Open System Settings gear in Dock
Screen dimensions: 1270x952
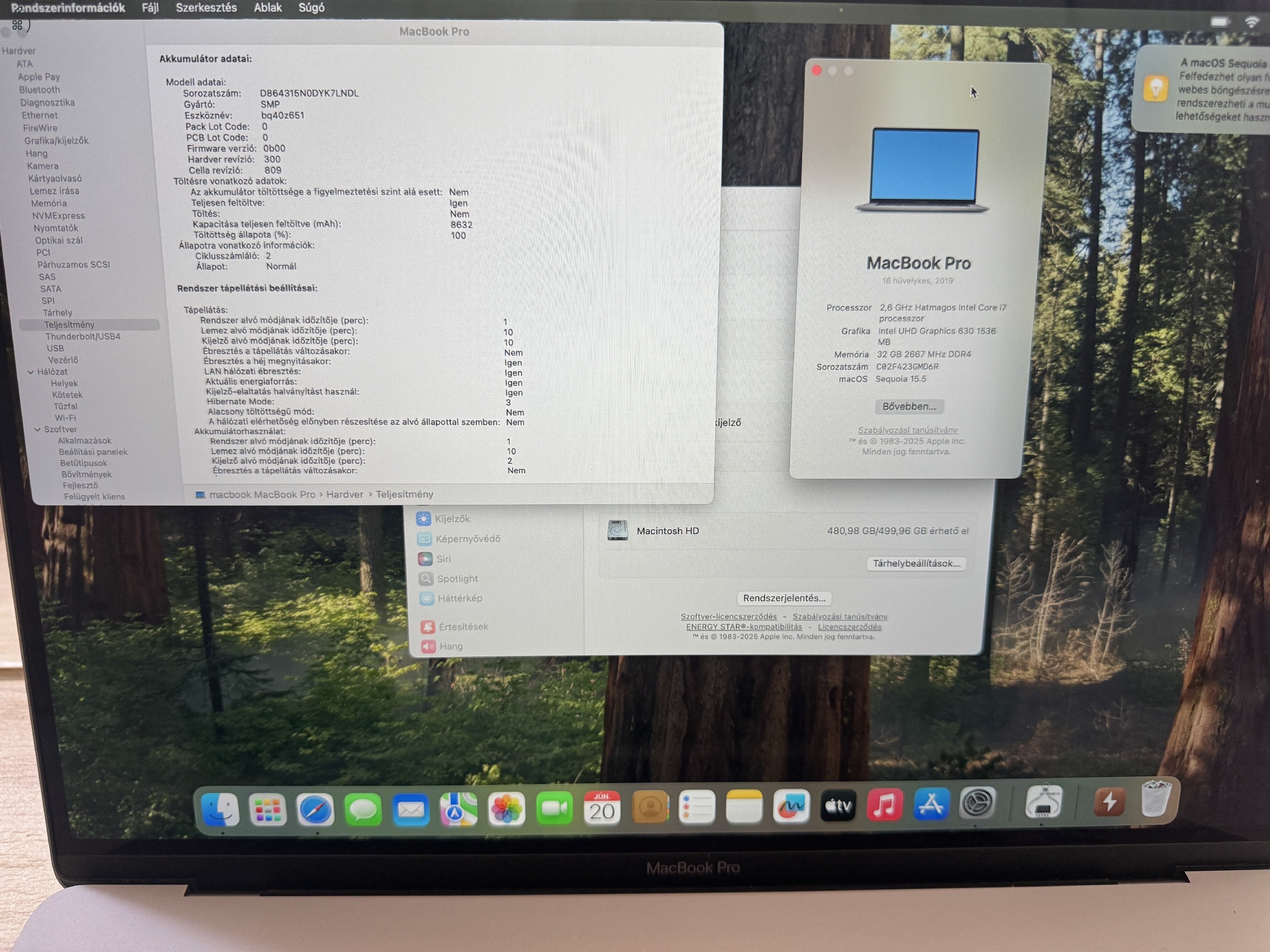(977, 803)
